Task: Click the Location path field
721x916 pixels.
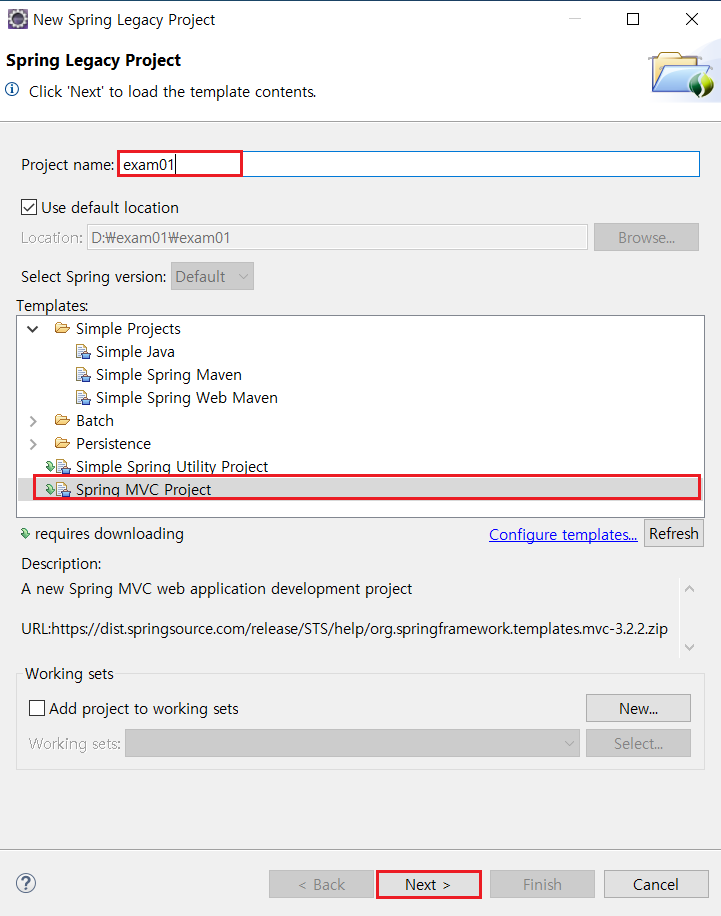Action: point(337,237)
